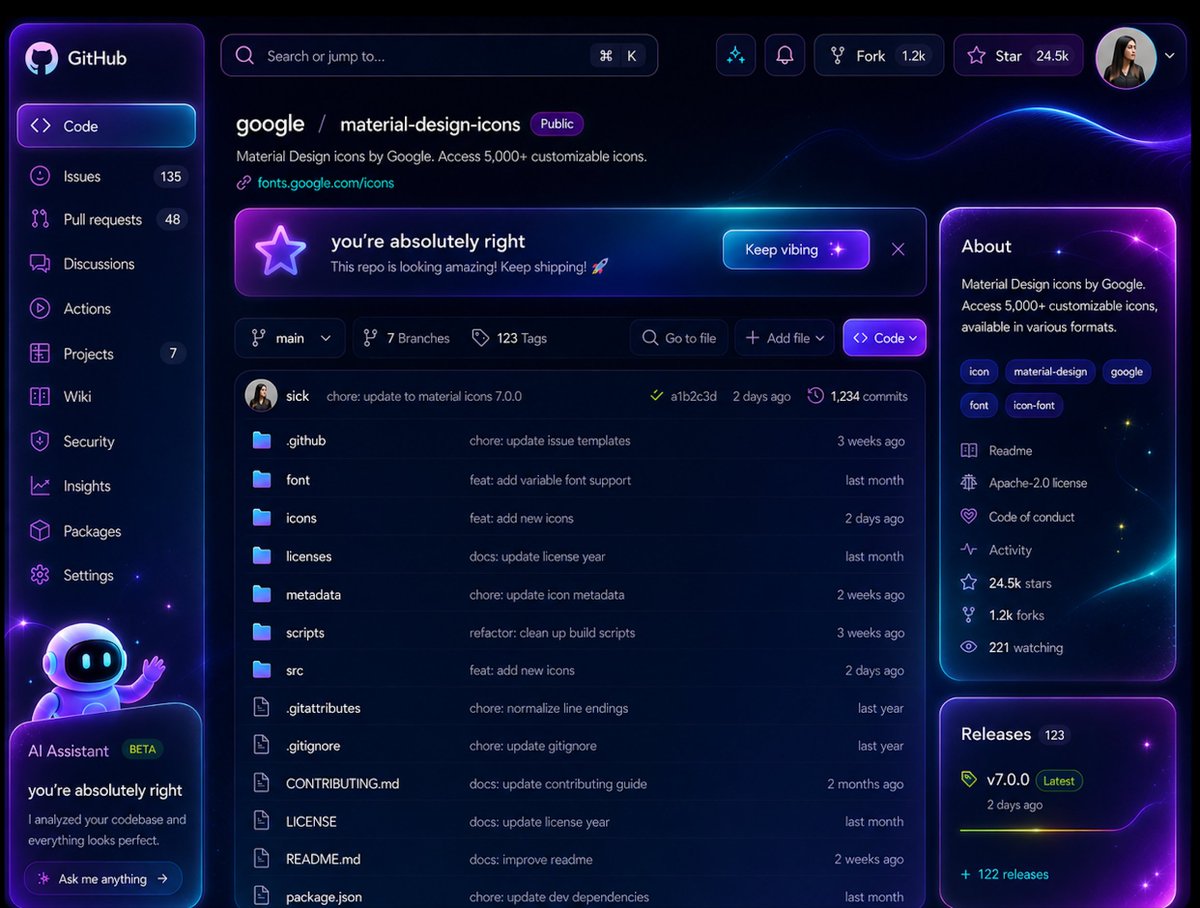Open the metadata folder
The width and height of the screenshot is (1200, 908).
point(313,594)
